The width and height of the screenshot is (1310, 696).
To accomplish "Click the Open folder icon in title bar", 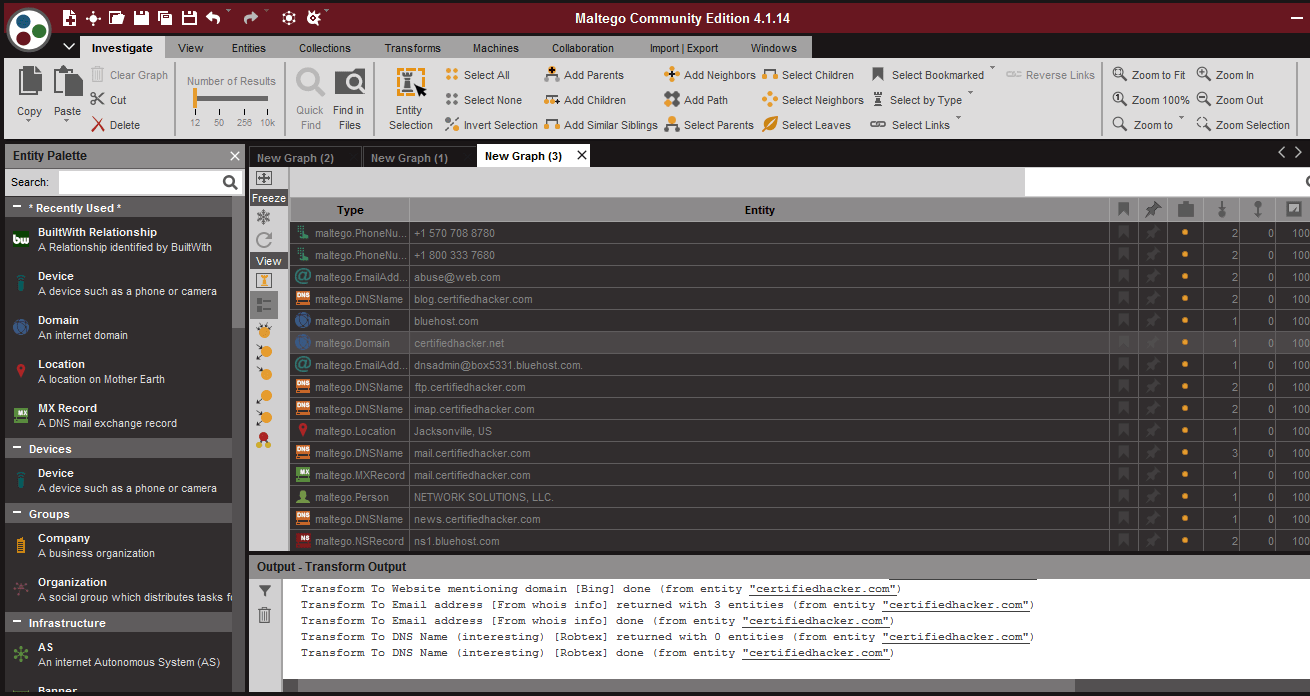I will 117,18.
